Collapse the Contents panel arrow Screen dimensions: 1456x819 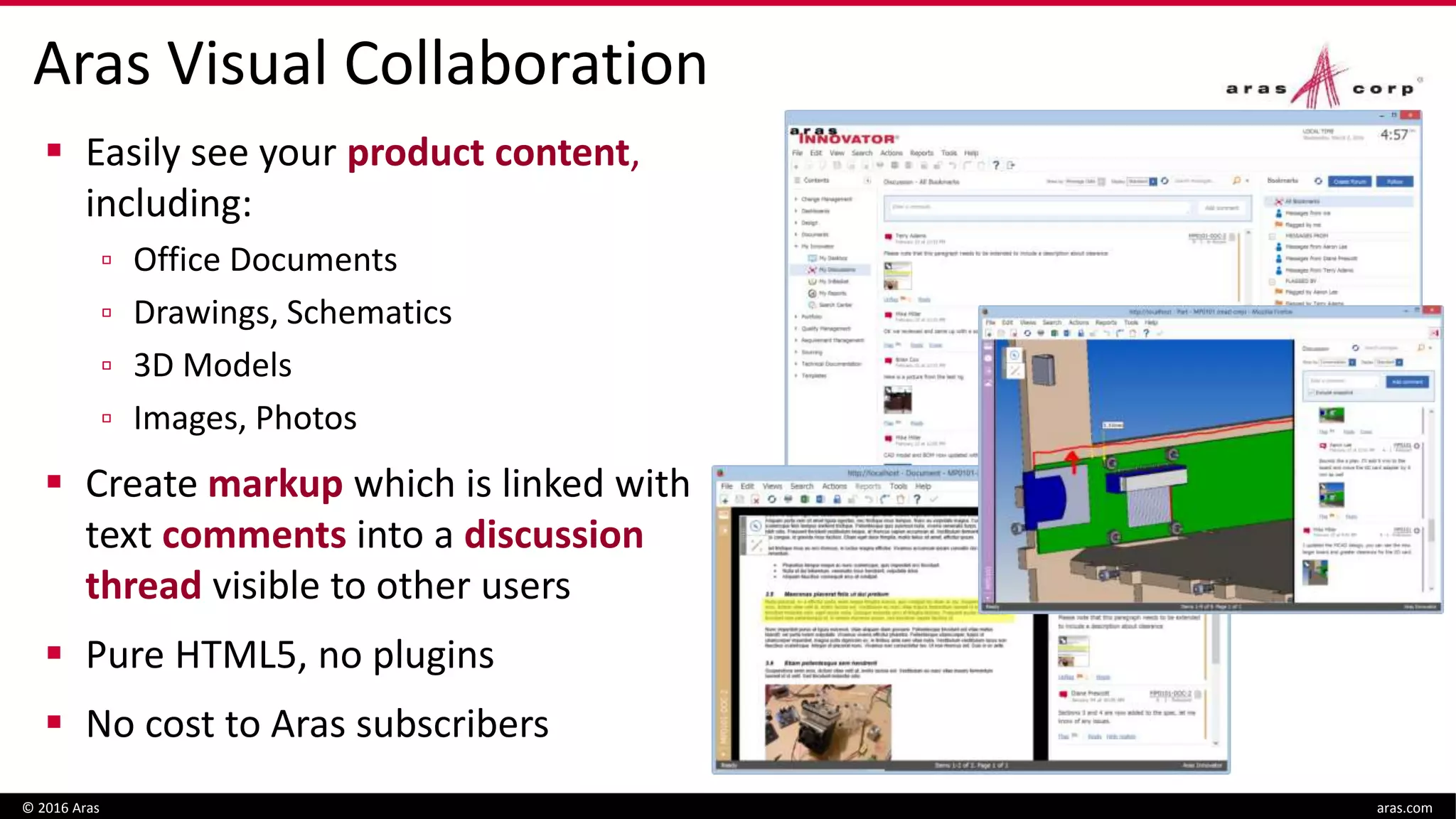[x=867, y=181]
